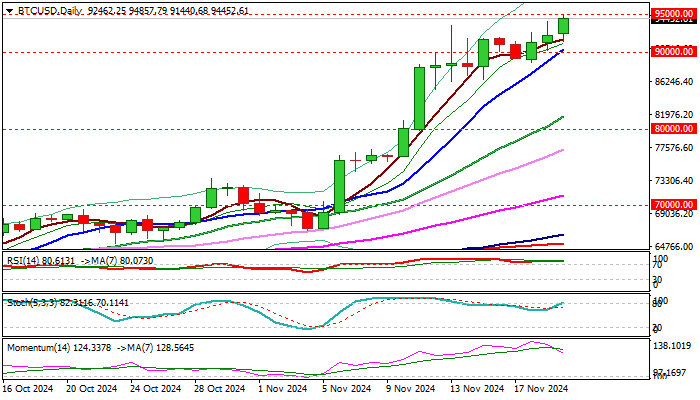This screenshot has width=700, height=400.
Task: Select the RSI ->MA(7) 80.0730 label
Action: (x=117, y=260)
